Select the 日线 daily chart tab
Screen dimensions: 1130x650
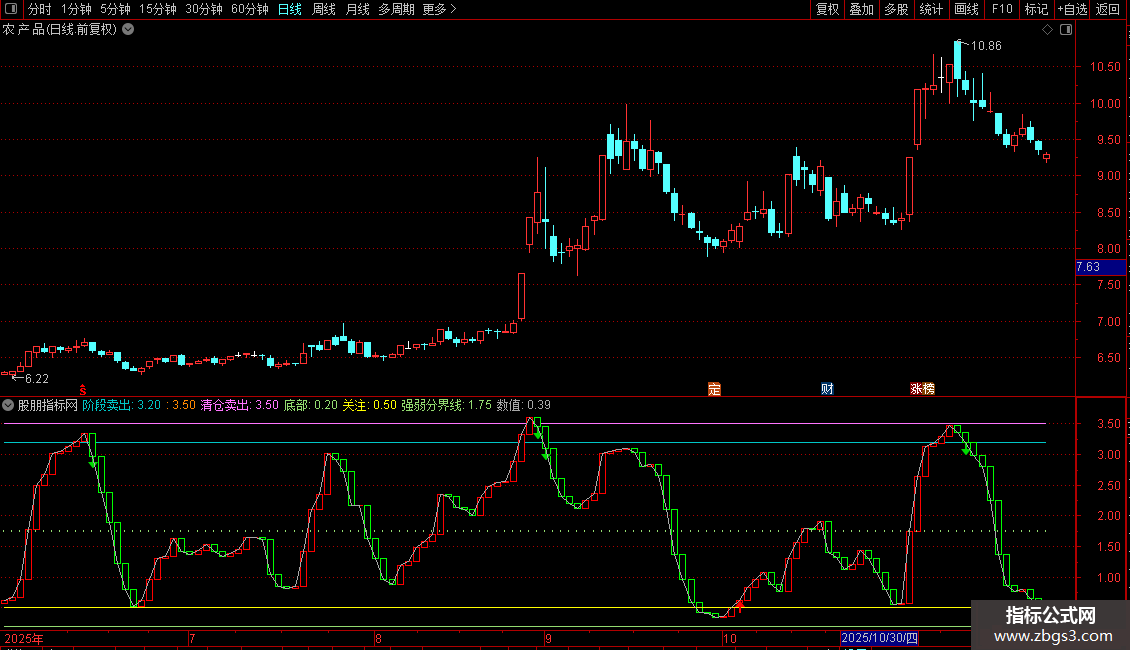pyautogui.click(x=290, y=9)
